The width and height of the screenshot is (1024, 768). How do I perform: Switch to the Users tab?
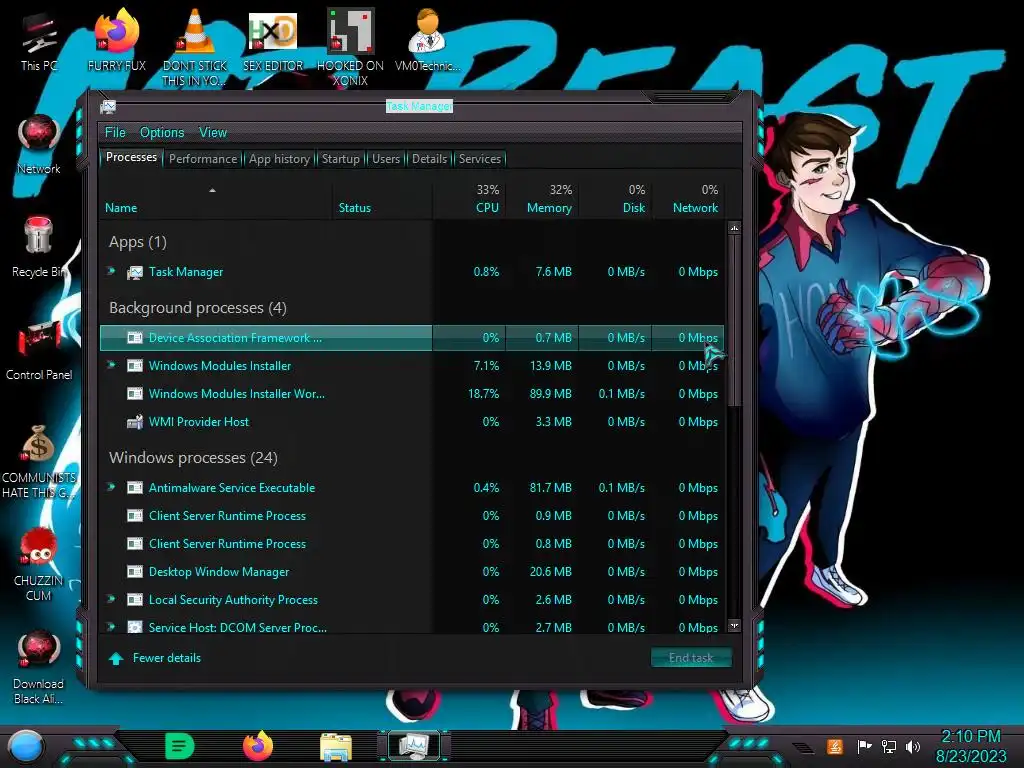coord(386,159)
